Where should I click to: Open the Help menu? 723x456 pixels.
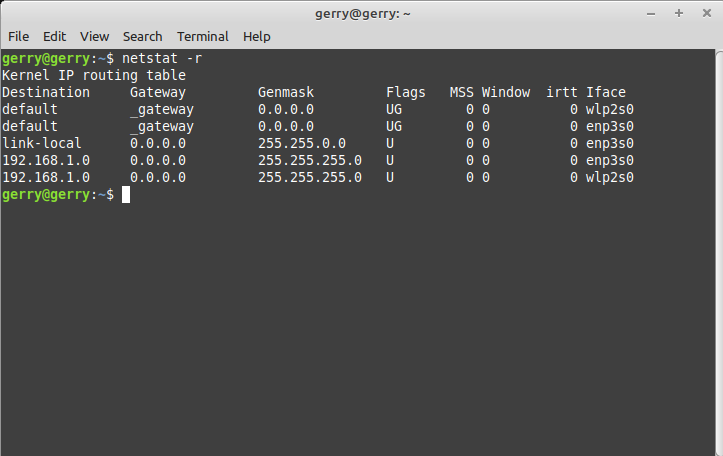[257, 36]
